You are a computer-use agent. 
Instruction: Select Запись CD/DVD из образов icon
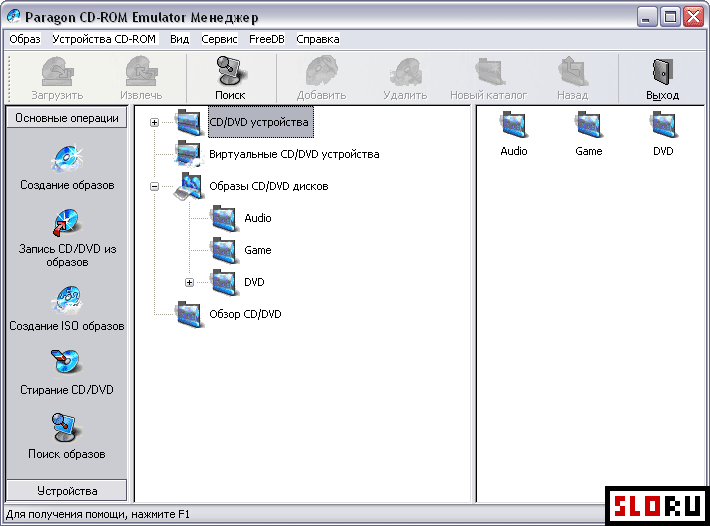(x=67, y=223)
